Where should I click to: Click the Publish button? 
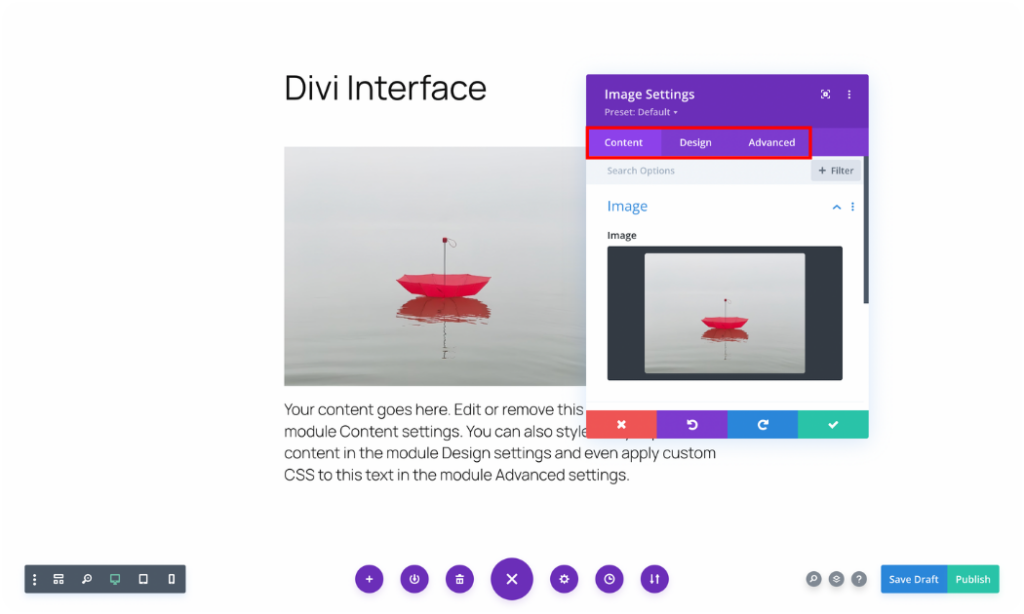coord(972,579)
